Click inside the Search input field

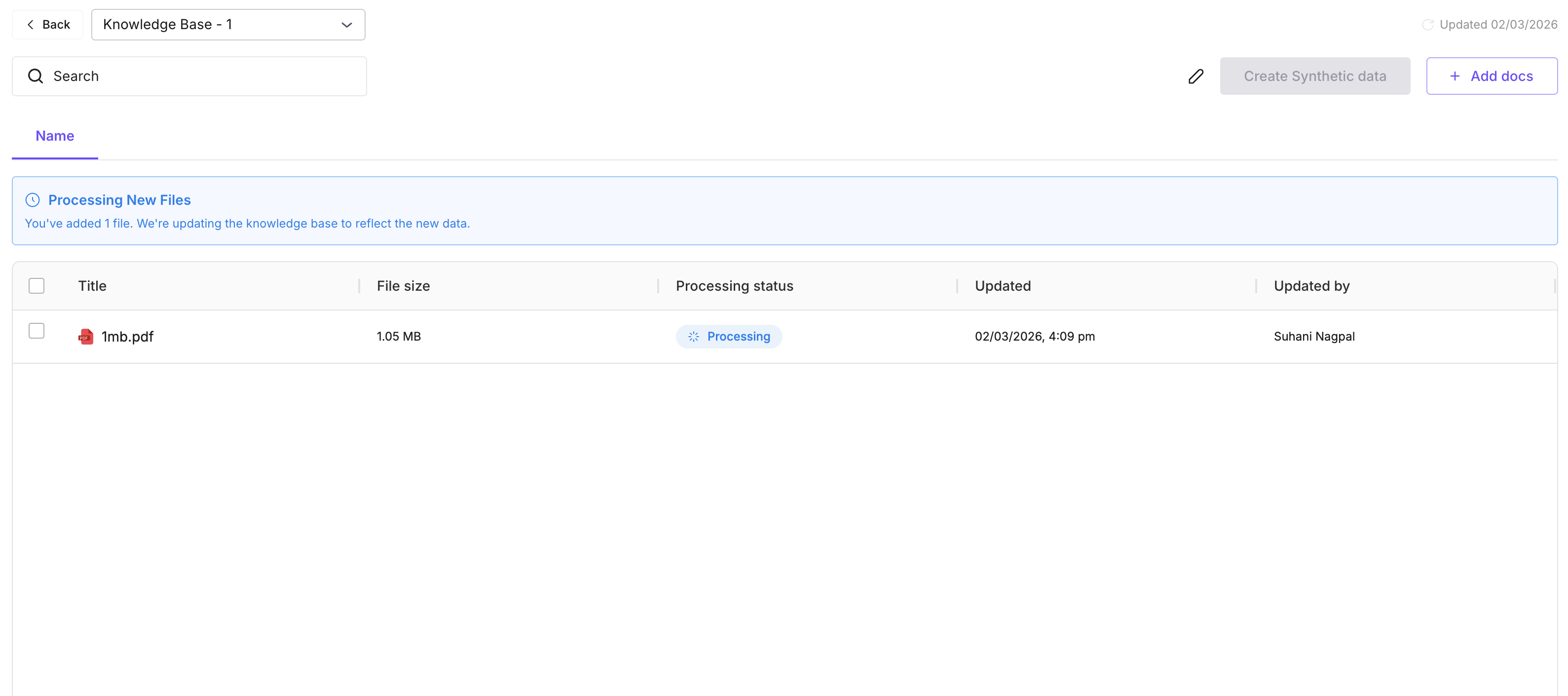point(183,76)
